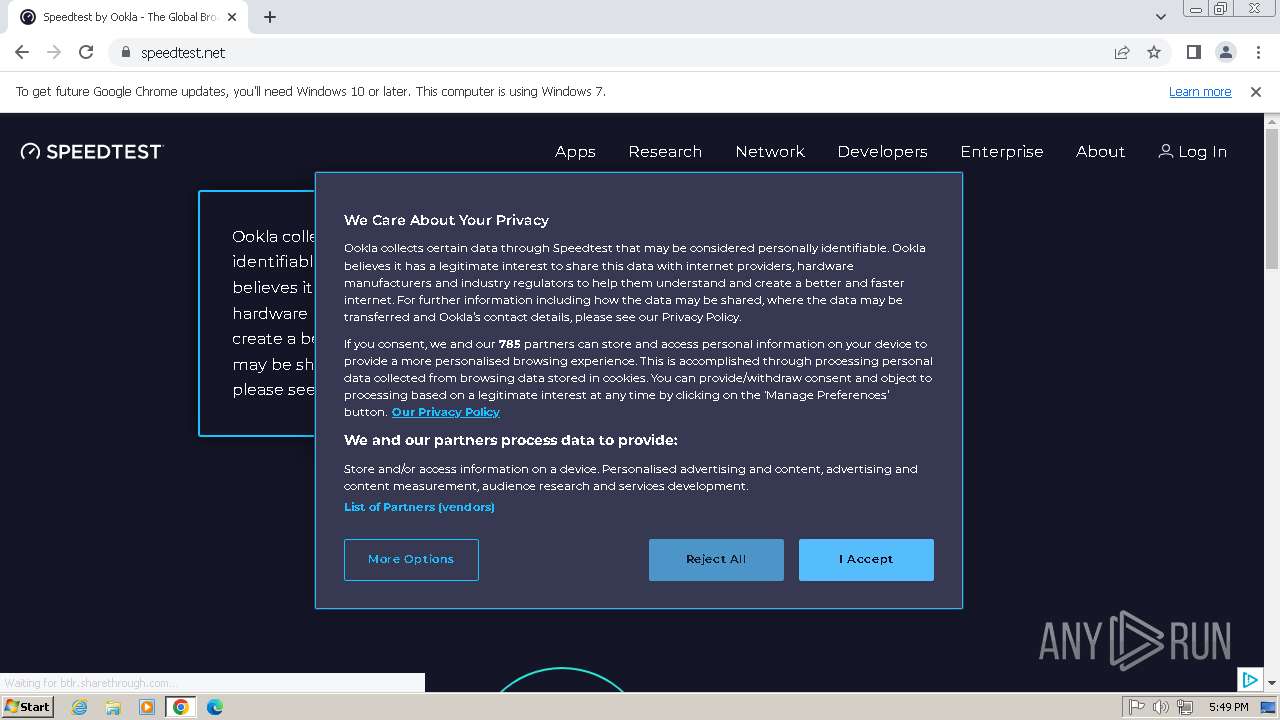Click I Accept button

866,560
